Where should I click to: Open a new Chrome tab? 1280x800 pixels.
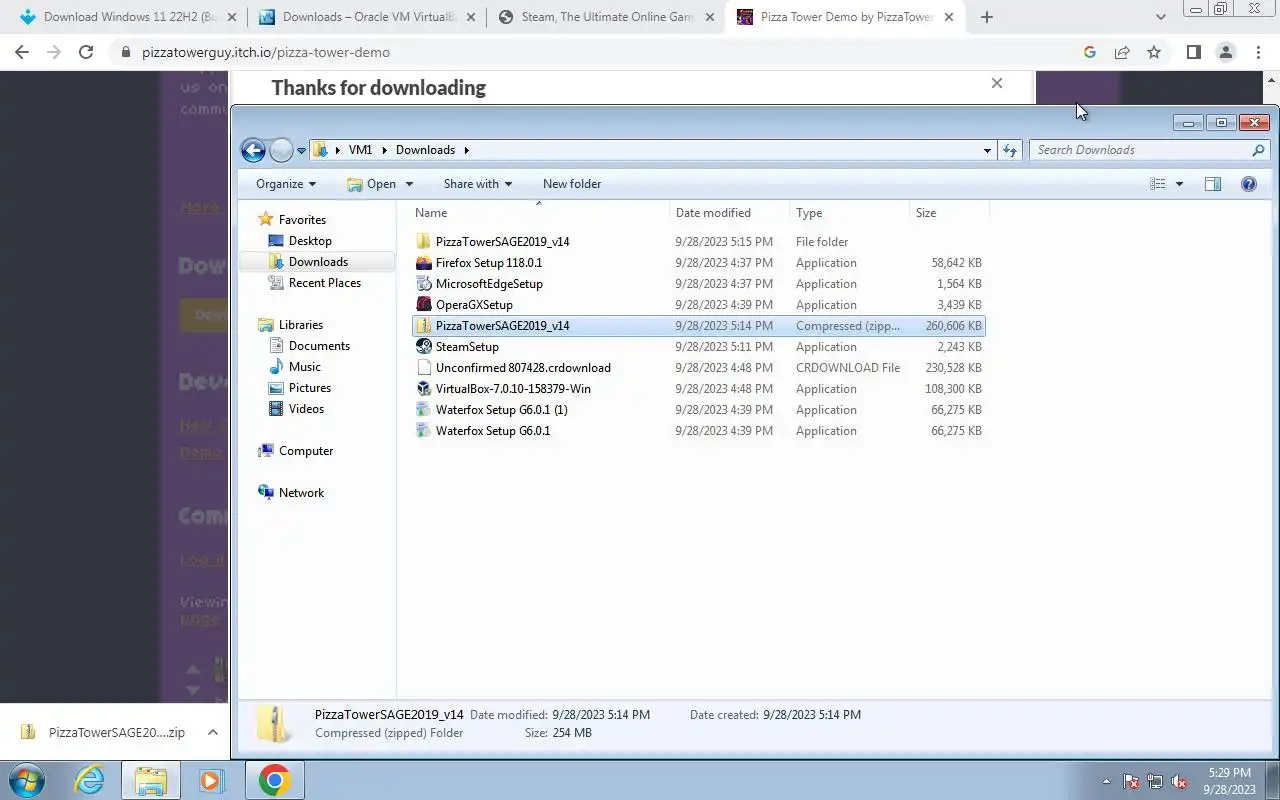[x=987, y=17]
